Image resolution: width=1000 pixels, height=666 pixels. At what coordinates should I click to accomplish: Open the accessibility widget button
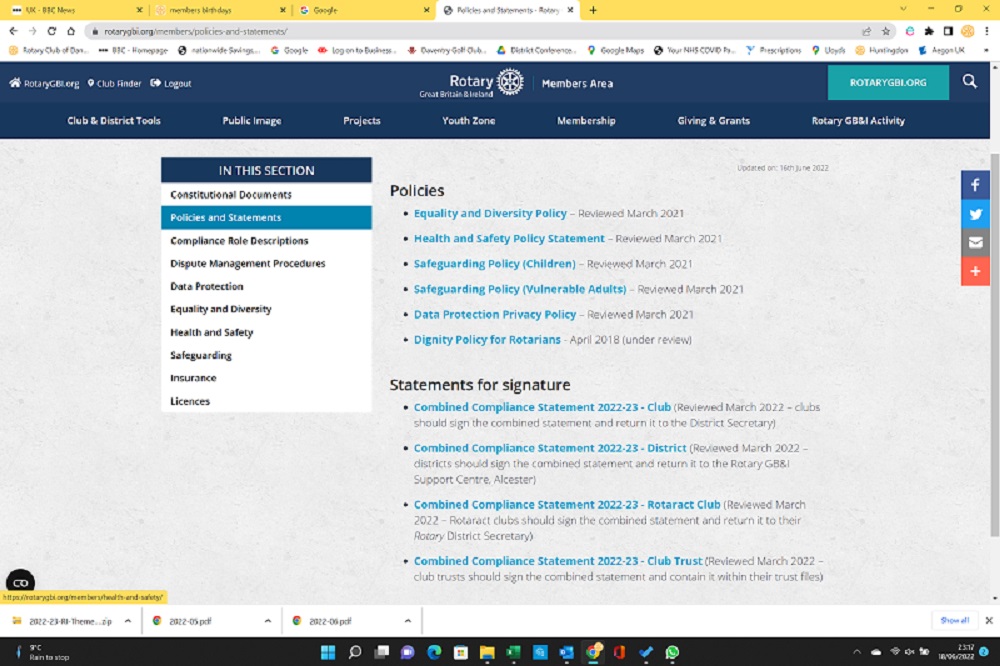pos(20,582)
